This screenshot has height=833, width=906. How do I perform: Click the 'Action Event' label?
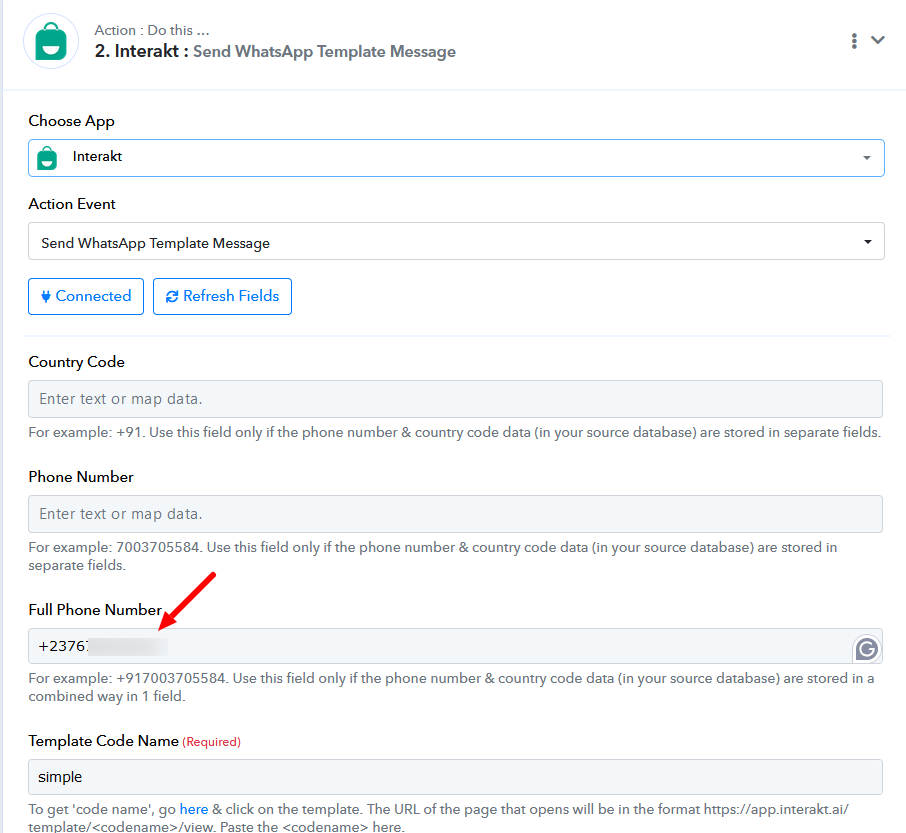coord(72,204)
